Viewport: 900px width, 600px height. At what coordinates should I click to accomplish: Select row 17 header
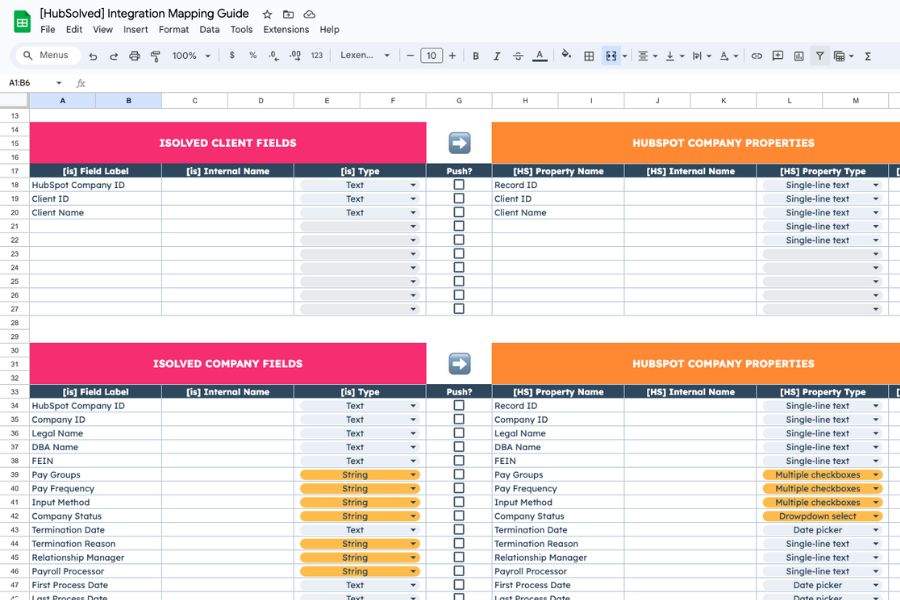click(14, 171)
